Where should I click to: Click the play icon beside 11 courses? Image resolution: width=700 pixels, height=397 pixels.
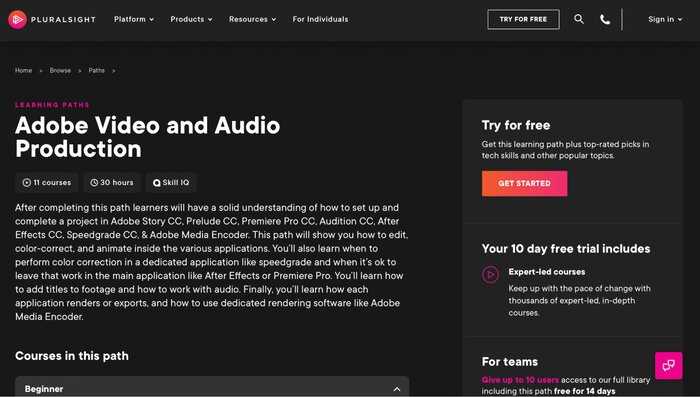click(x=27, y=183)
